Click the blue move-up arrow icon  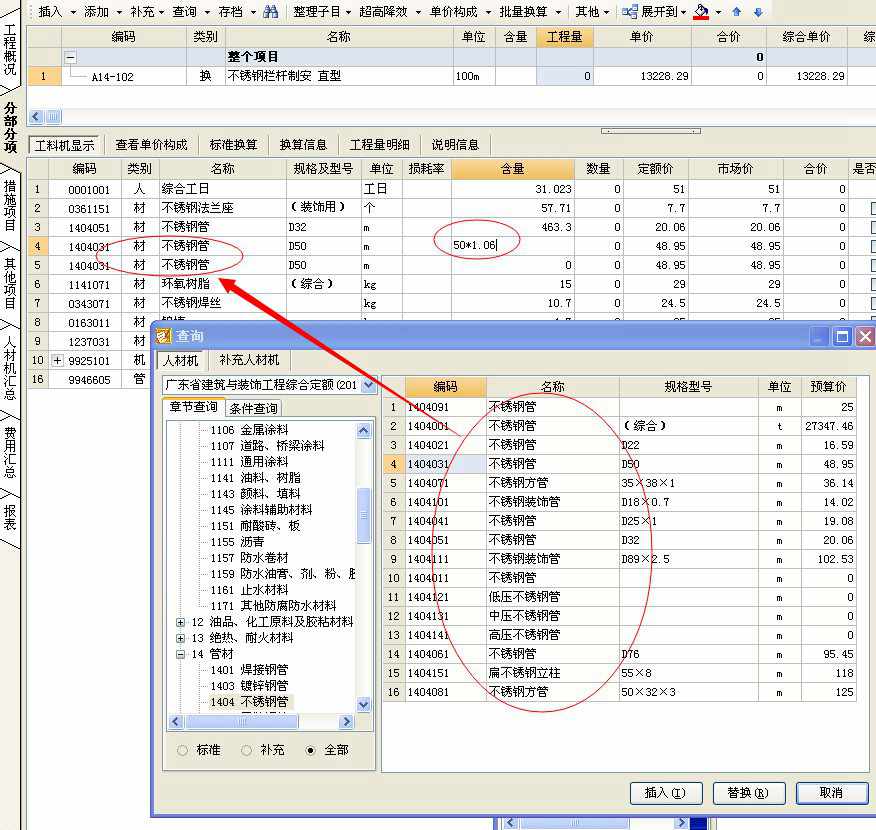736,12
